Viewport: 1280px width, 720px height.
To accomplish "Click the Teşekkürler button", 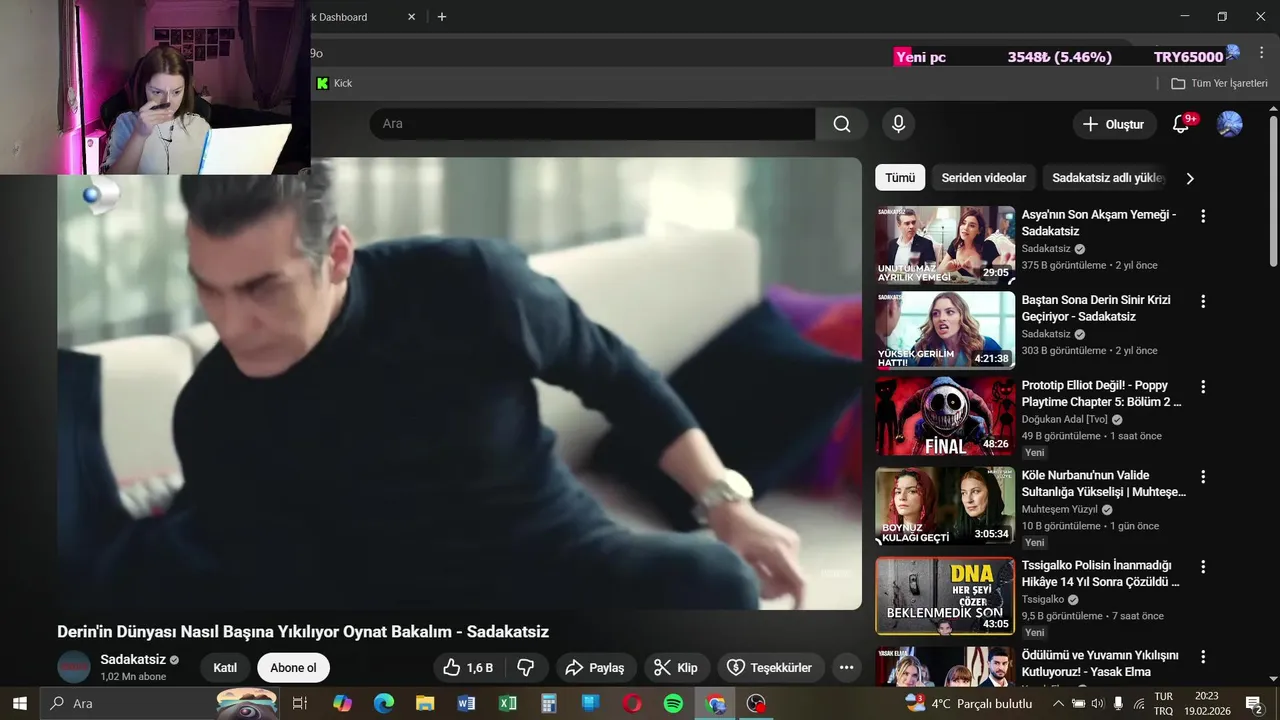I will pyautogui.click(x=770, y=668).
